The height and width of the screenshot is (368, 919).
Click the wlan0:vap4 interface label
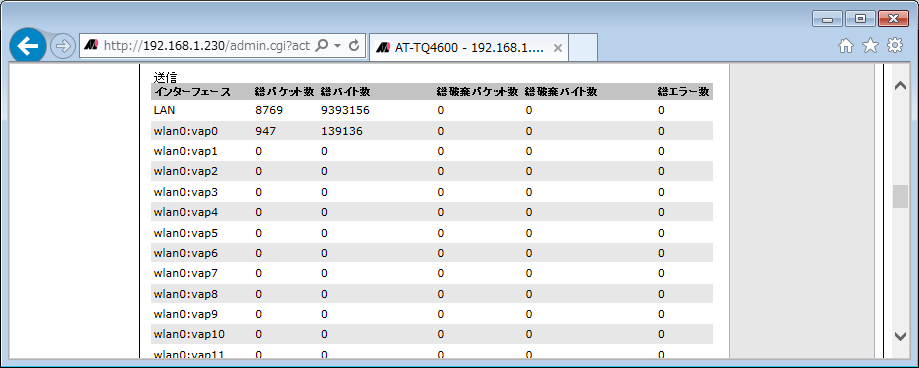(x=185, y=212)
